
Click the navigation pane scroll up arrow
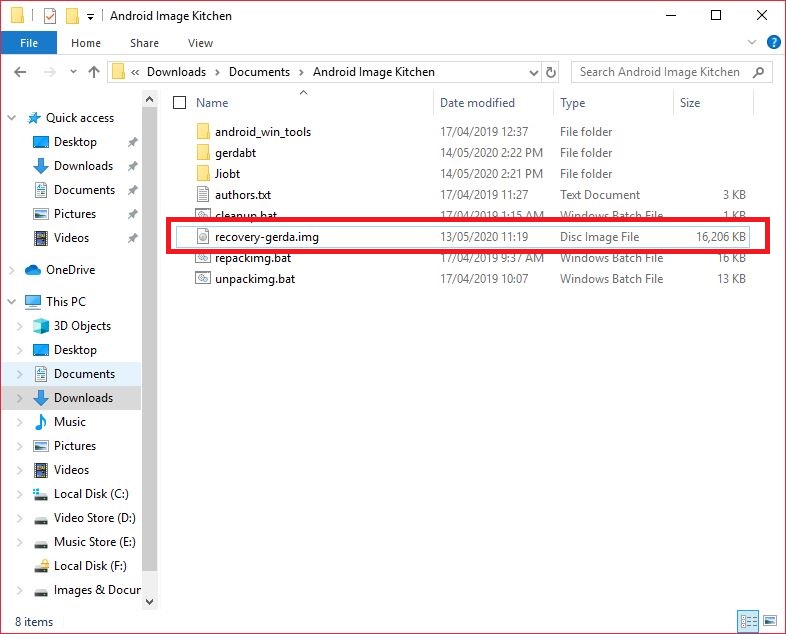(149, 99)
